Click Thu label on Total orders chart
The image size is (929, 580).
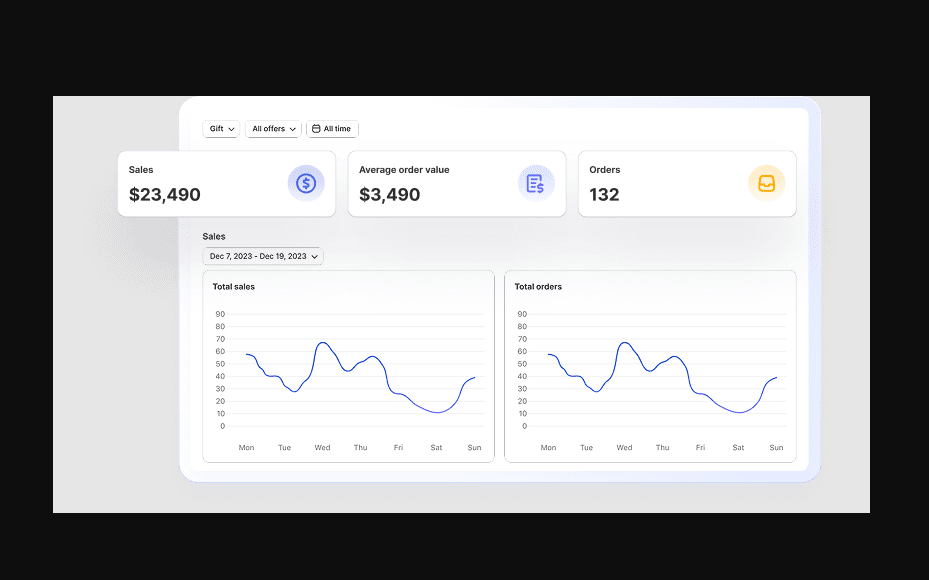(662, 447)
